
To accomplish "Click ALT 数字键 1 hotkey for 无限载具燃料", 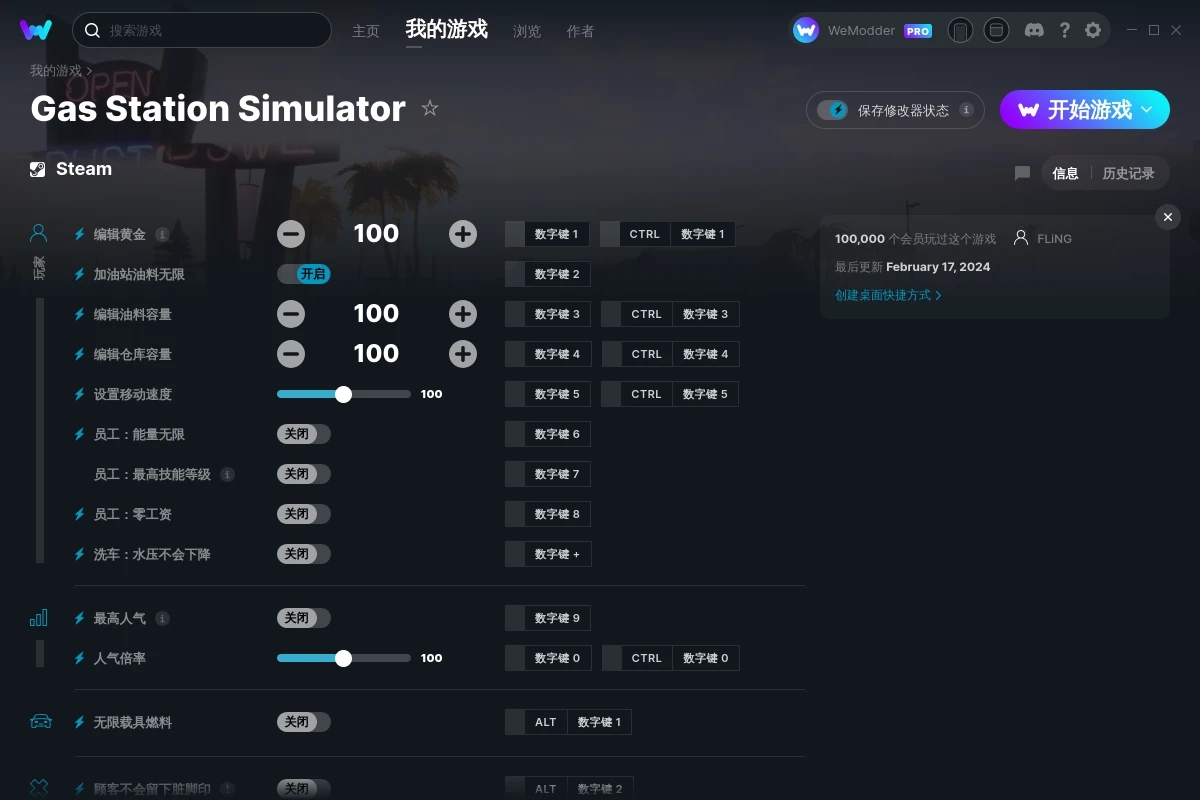I will [x=568, y=722].
